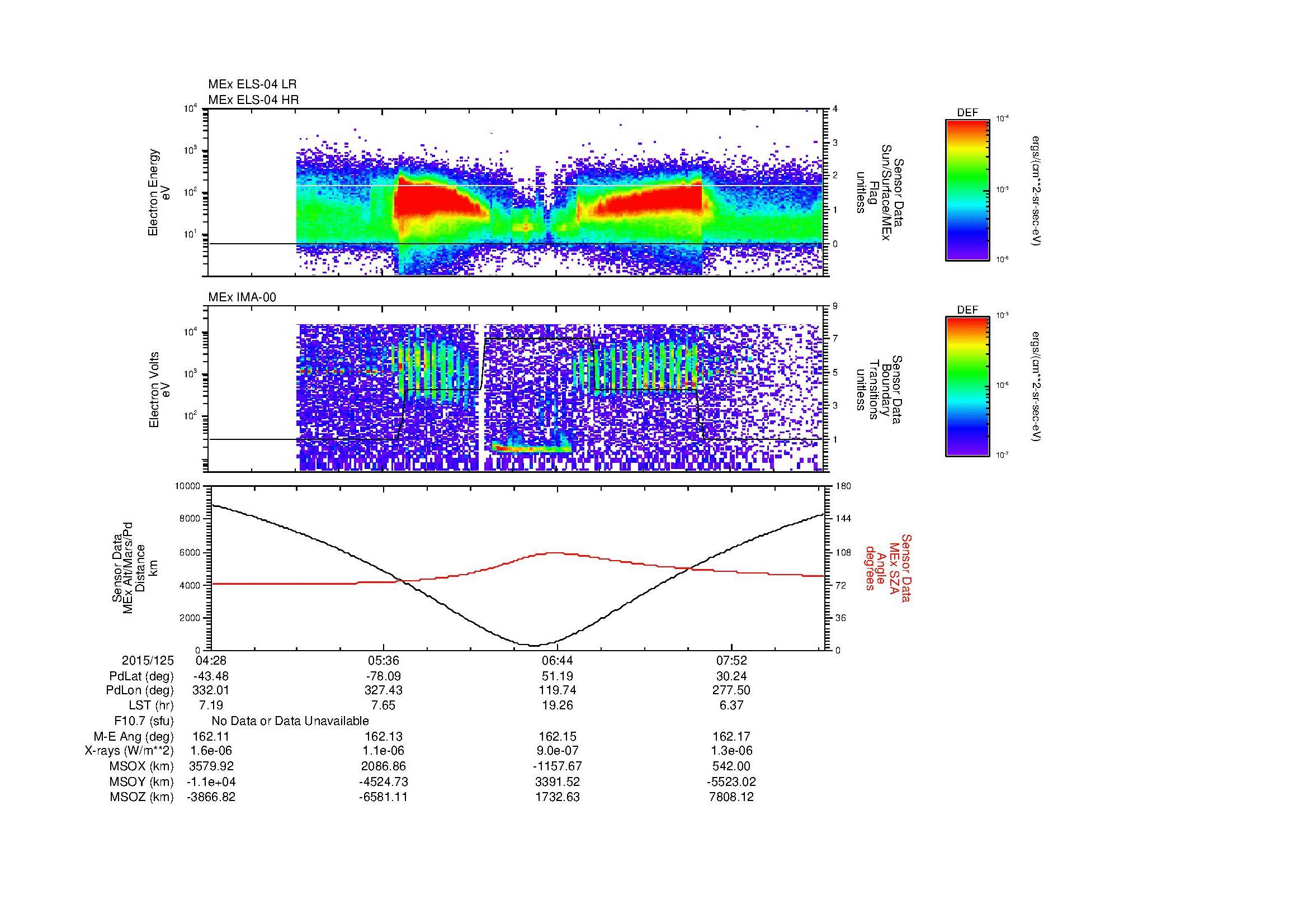
Task: Click the 'Sun/Surface/MEx Flag' right axis label
Action: 881,192
